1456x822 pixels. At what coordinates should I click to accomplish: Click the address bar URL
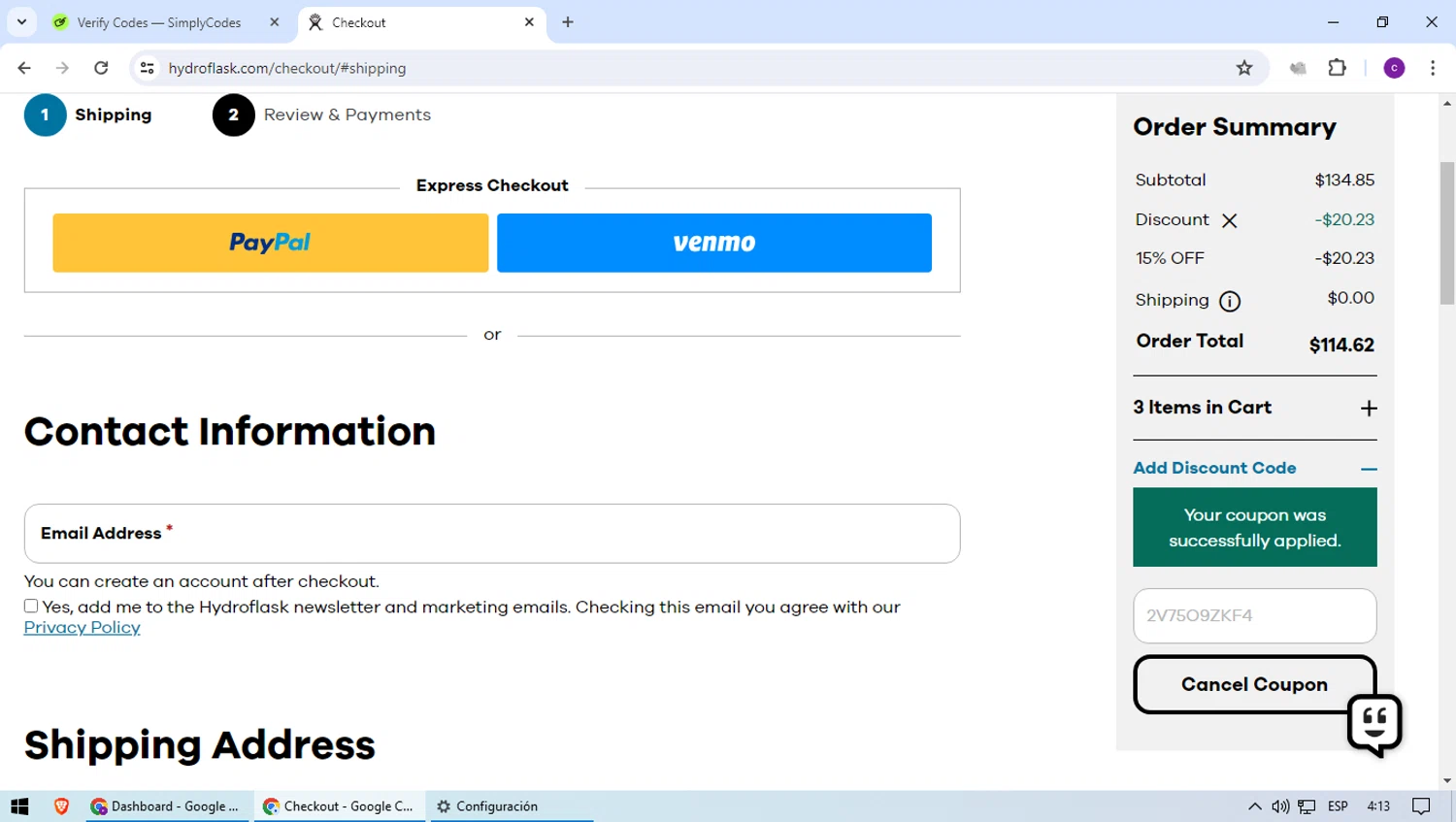pos(287,68)
